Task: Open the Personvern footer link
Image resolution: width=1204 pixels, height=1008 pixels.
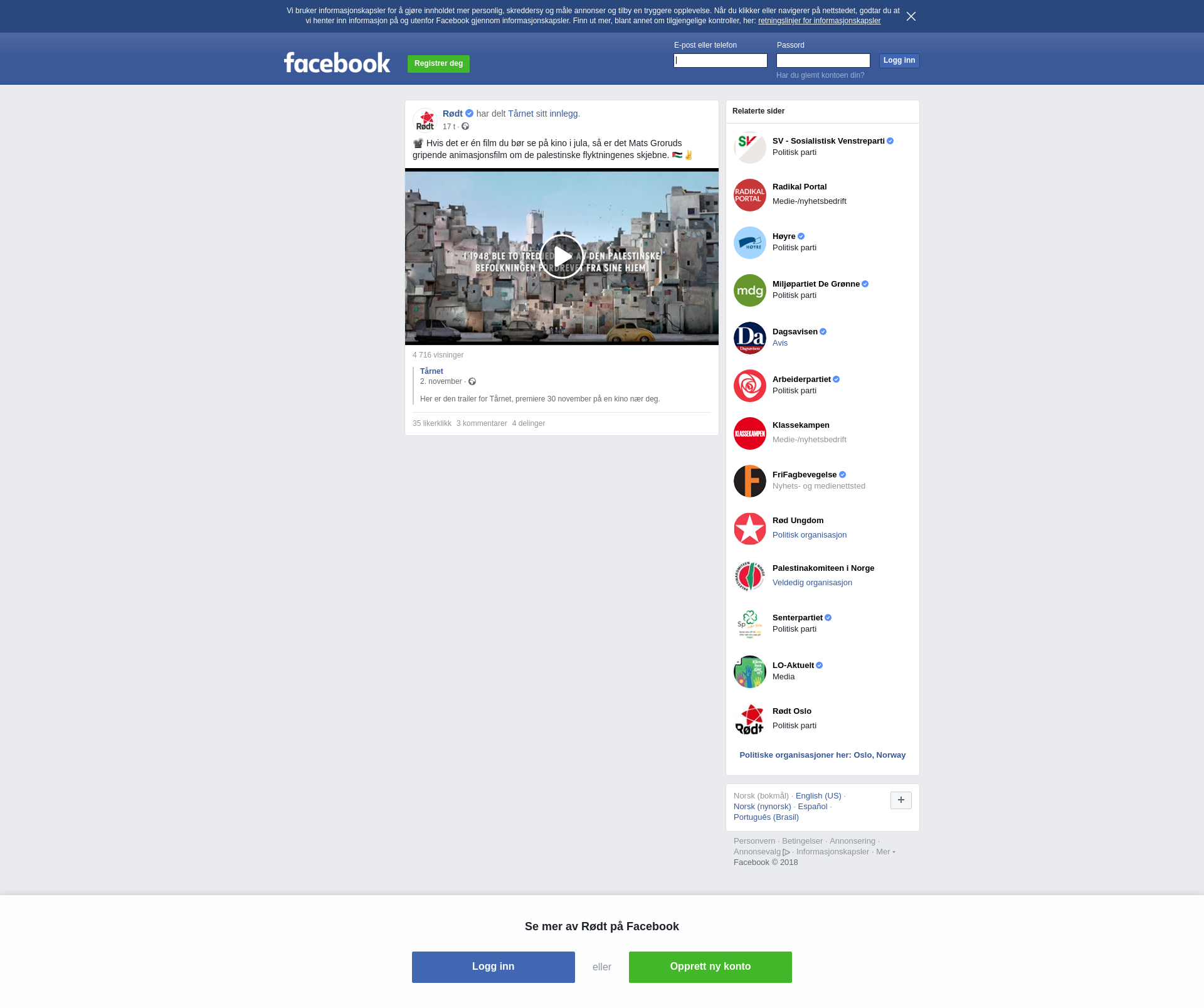Action: pos(754,841)
